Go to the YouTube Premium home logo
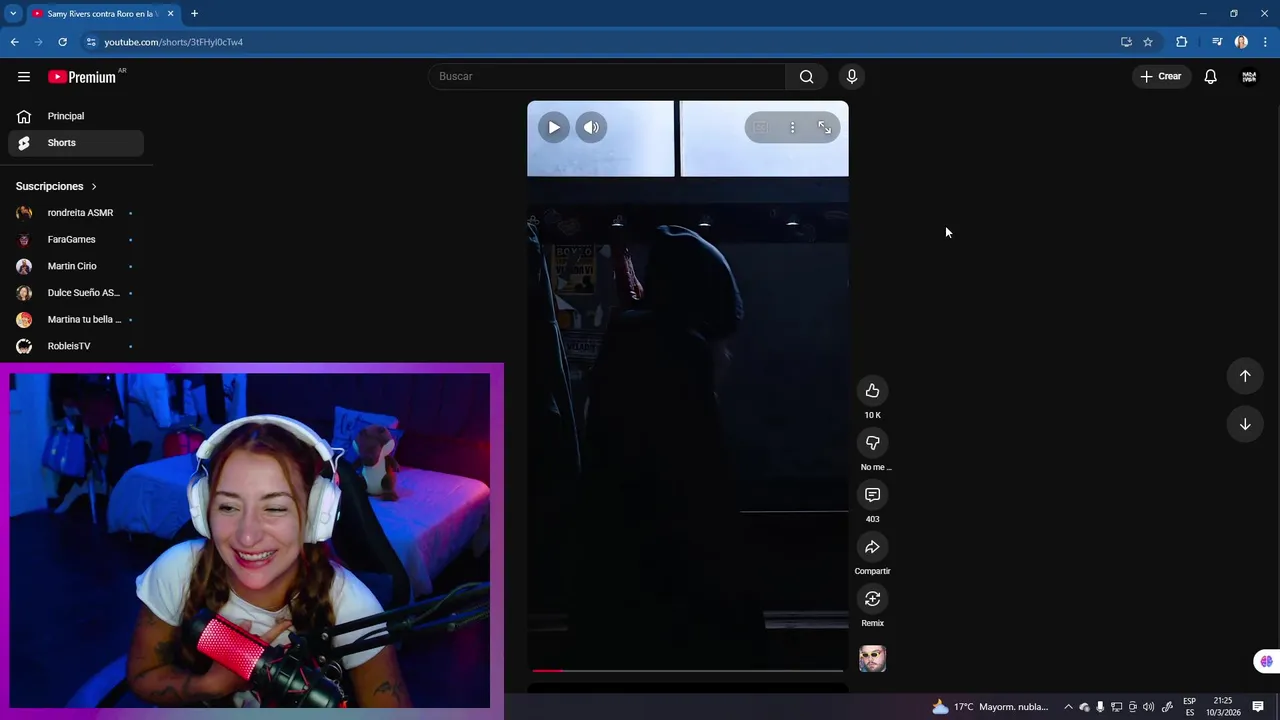Image resolution: width=1280 pixels, height=720 pixels. pos(82,77)
